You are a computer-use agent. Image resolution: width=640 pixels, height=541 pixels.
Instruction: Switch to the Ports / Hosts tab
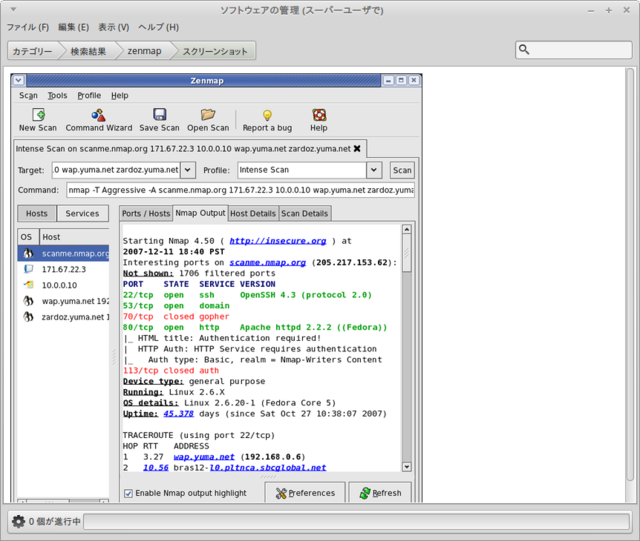[146, 214]
